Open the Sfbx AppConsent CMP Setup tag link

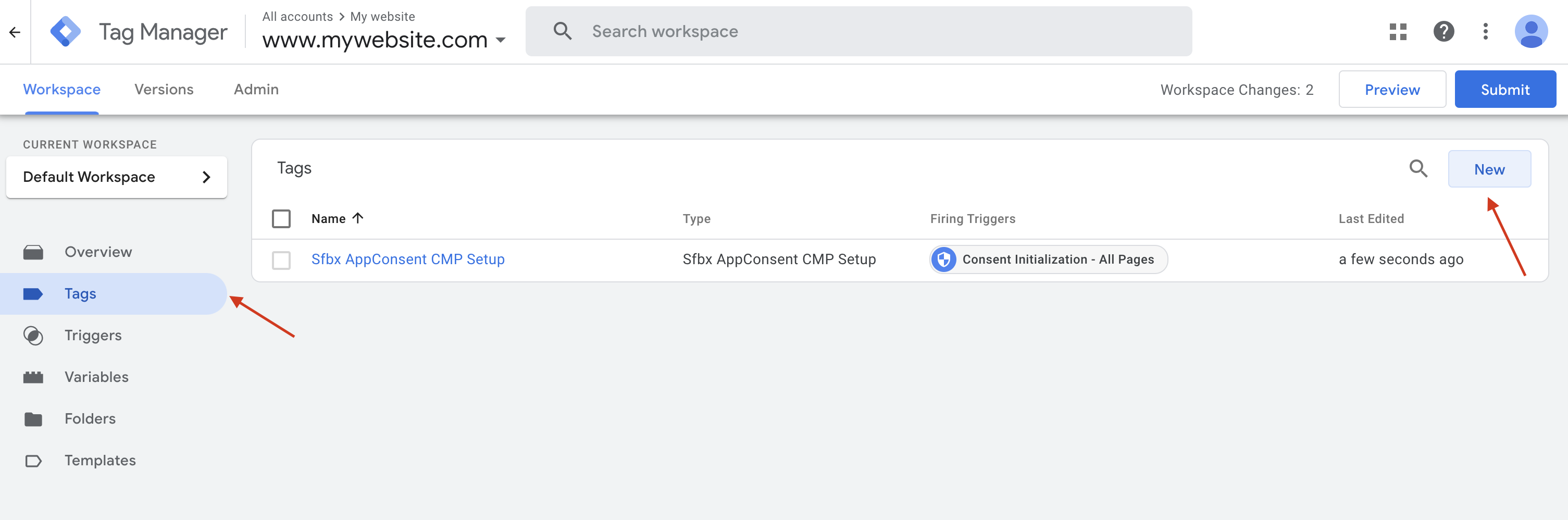pyautogui.click(x=407, y=259)
